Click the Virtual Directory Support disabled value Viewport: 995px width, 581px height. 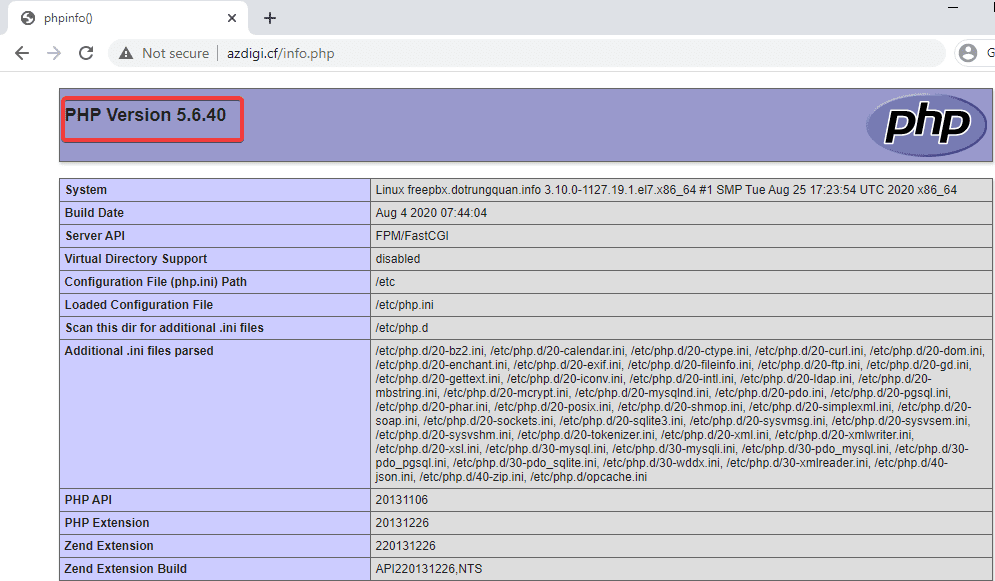pyautogui.click(x=398, y=259)
